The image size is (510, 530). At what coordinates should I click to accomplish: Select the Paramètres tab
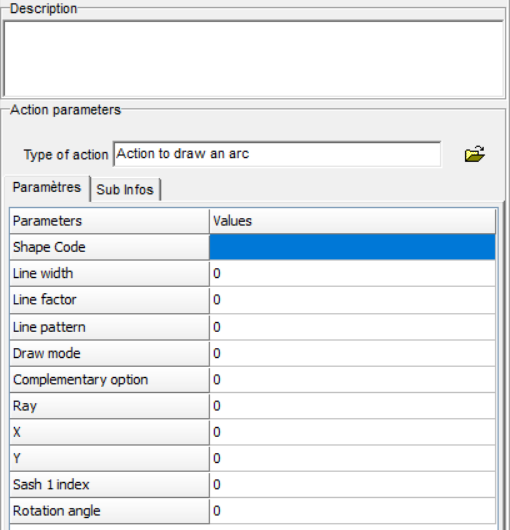point(47,188)
